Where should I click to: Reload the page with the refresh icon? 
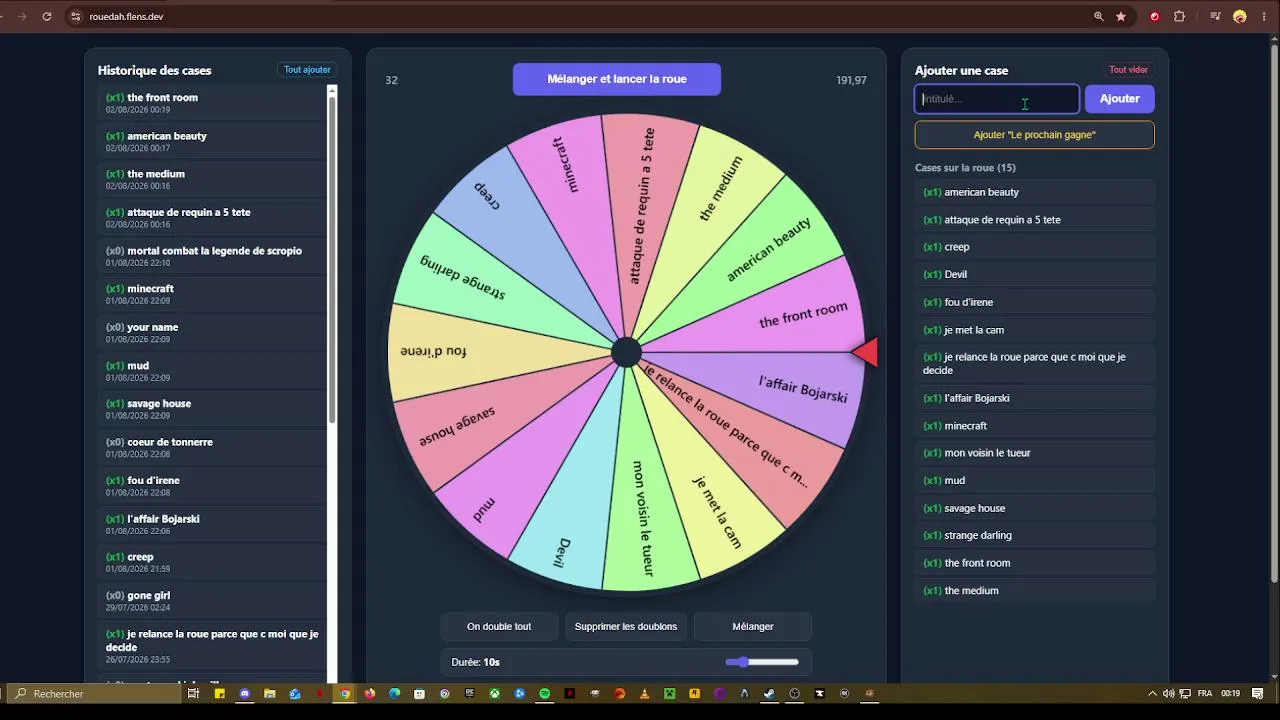pos(46,16)
